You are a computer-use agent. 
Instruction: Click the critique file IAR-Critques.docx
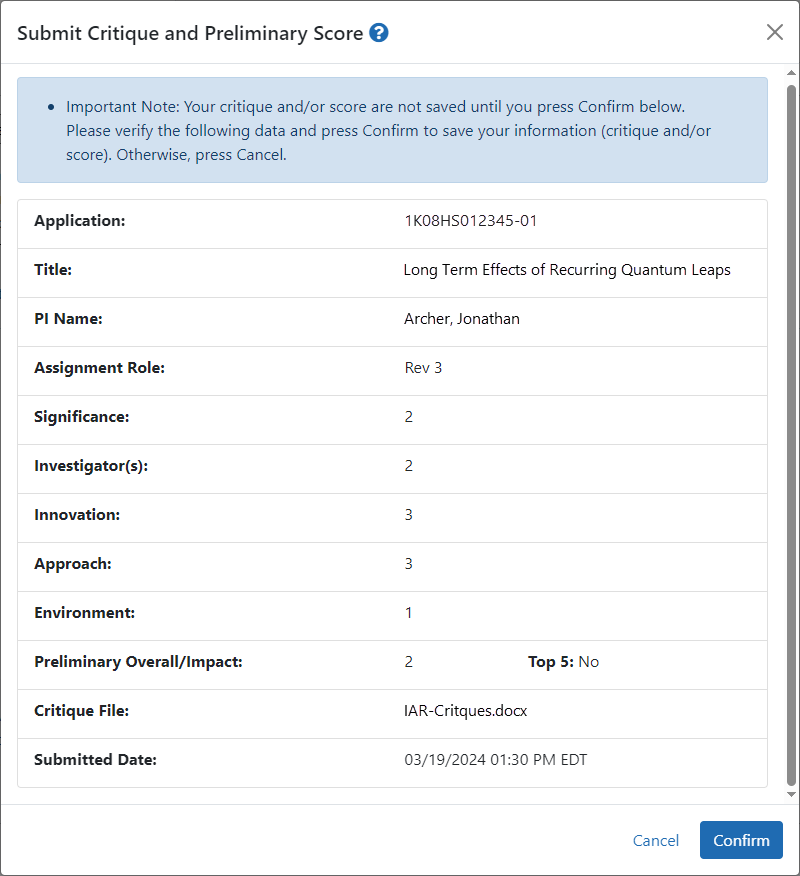(x=465, y=711)
